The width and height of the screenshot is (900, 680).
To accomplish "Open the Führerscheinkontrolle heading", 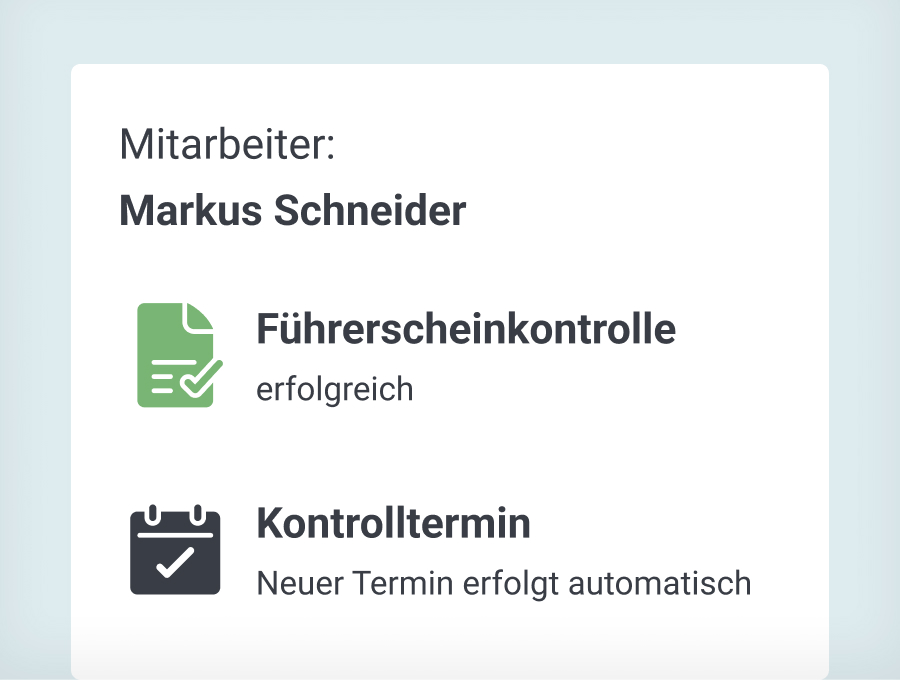I will (x=466, y=329).
